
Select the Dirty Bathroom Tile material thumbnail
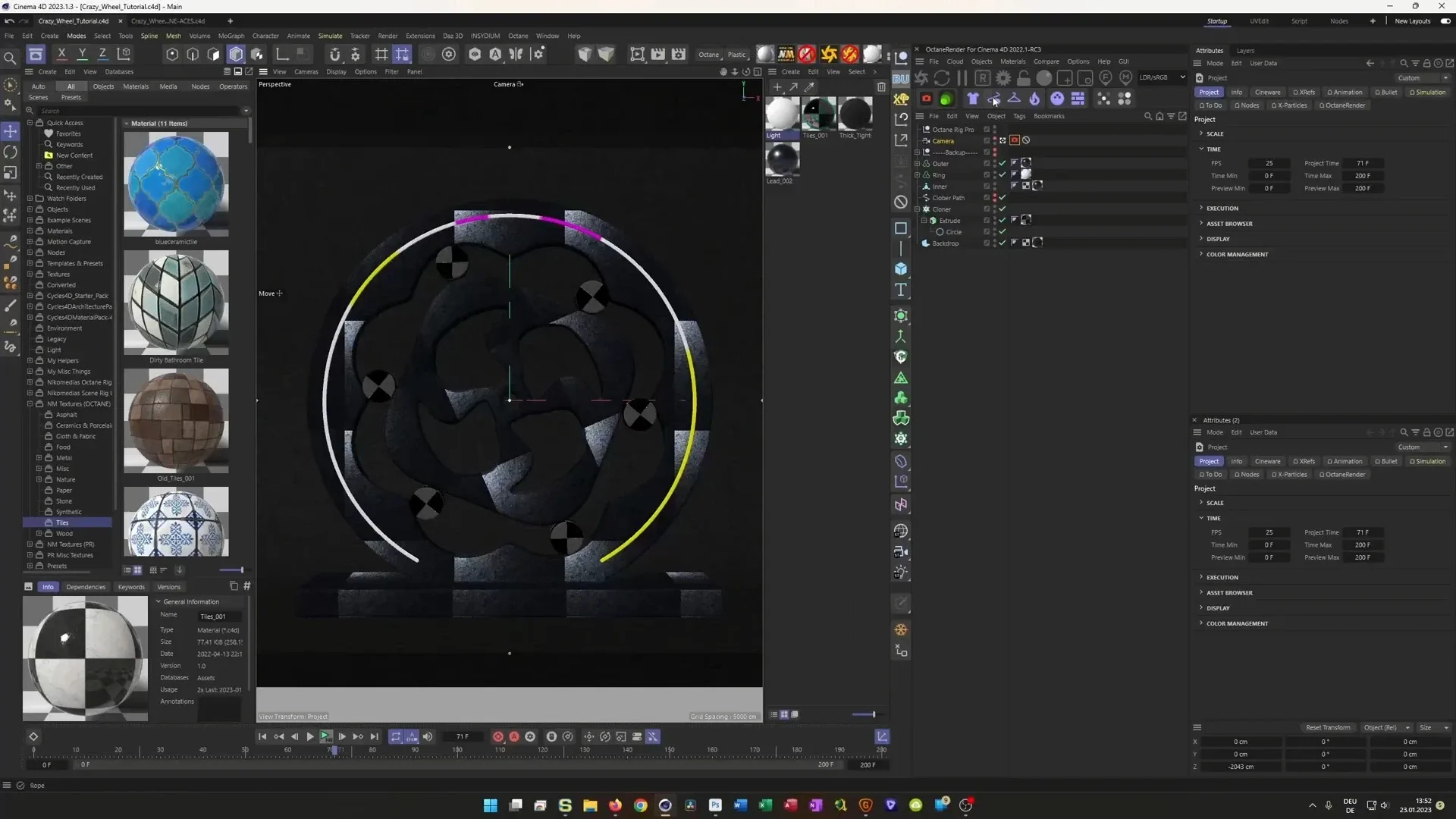pyautogui.click(x=175, y=303)
